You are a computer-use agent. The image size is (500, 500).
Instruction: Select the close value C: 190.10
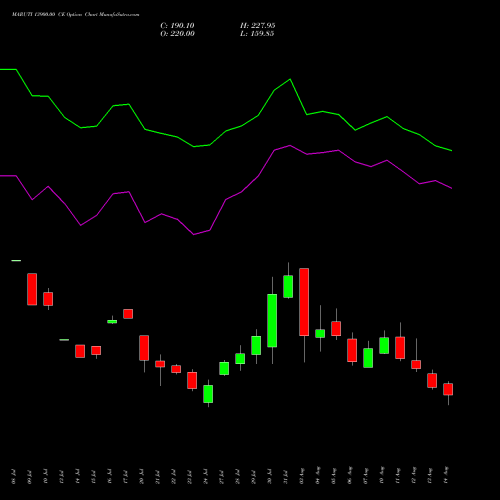(177, 26)
